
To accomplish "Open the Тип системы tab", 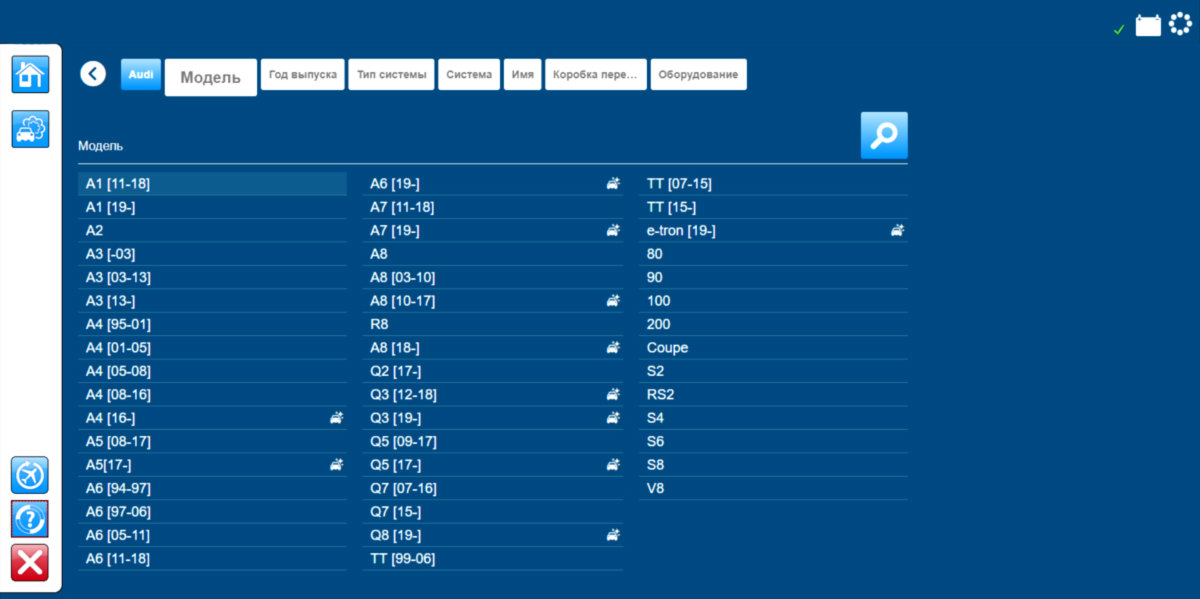I will (x=391, y=75).
